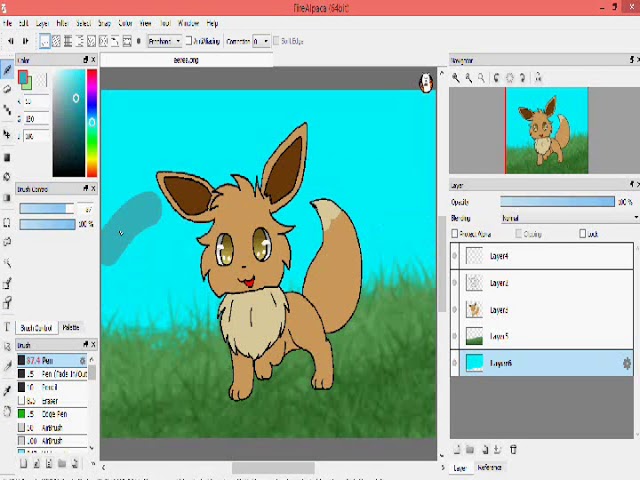Enable the crisscross grid snap icon
This screenshot has width=640, height=480.
click(x=68, y=41)
